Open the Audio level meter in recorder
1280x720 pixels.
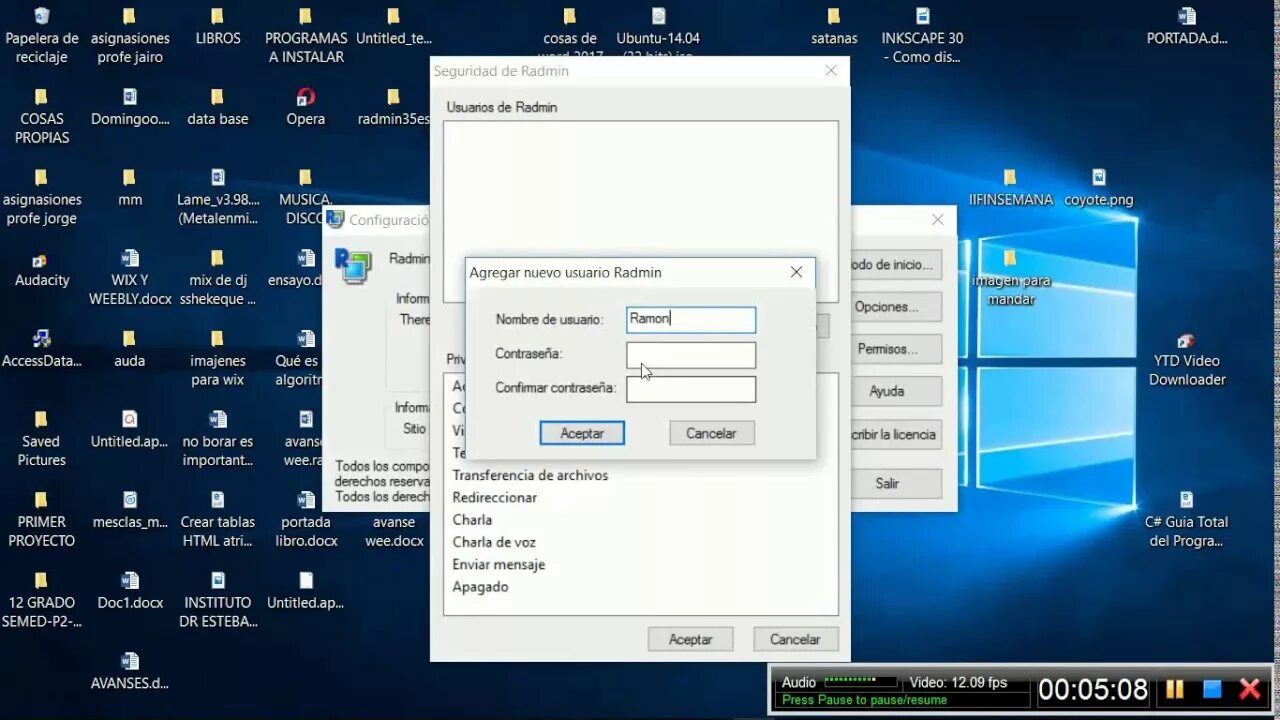(x=861, y=681)
